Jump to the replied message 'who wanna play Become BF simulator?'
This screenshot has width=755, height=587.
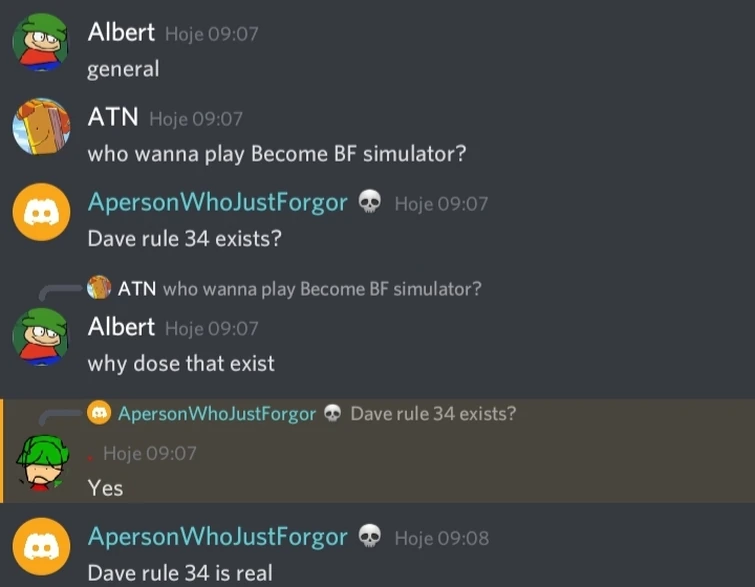pyautogui.click(x=322, y=289)
